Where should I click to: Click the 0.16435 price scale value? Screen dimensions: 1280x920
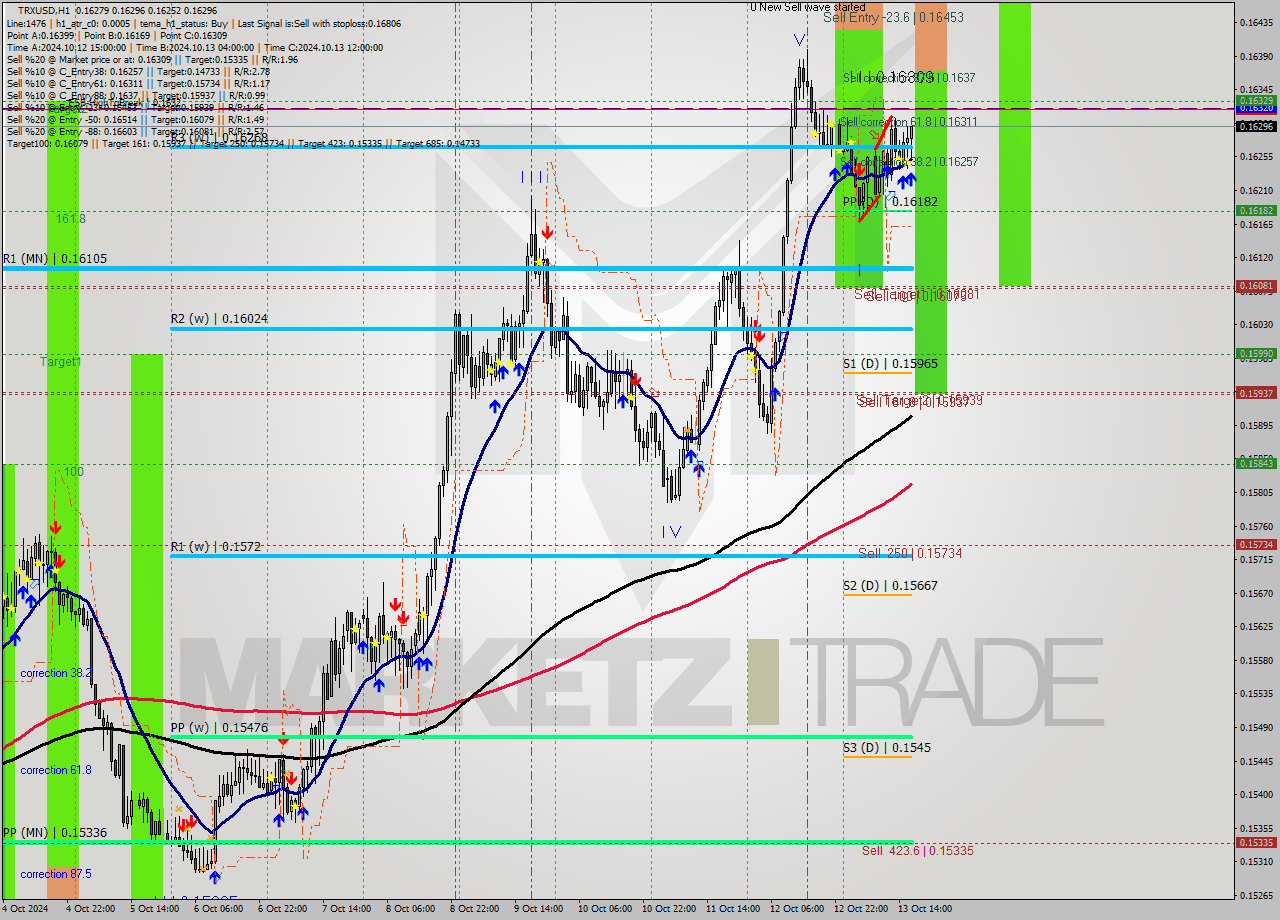tap(1256, 22)
